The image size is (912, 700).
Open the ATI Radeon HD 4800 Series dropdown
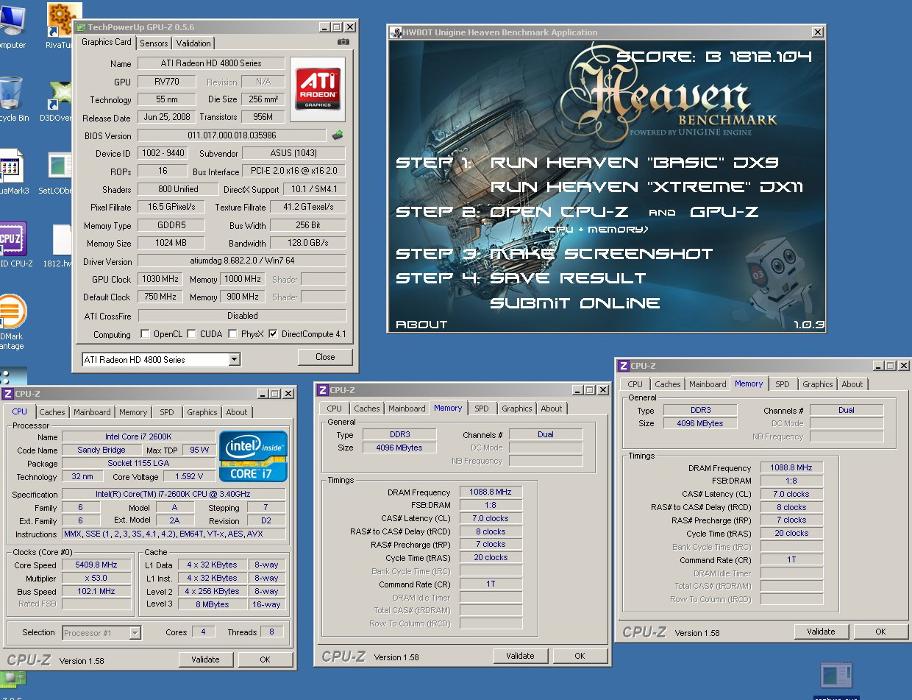click(x=234, y=360)
